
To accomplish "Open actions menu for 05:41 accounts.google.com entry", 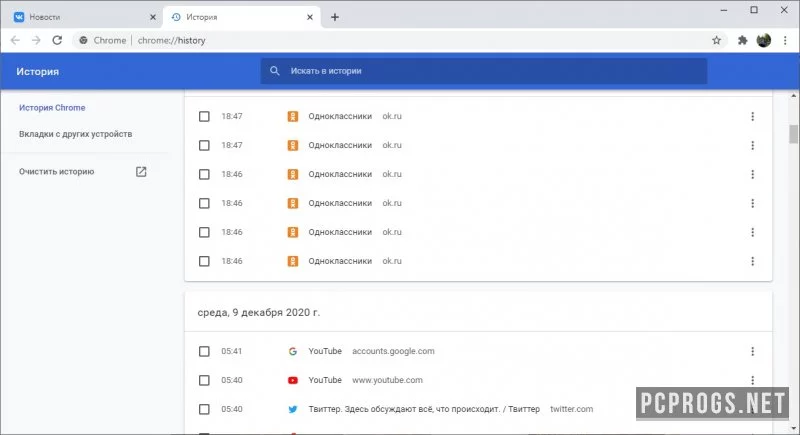I will tap(753, 351).
